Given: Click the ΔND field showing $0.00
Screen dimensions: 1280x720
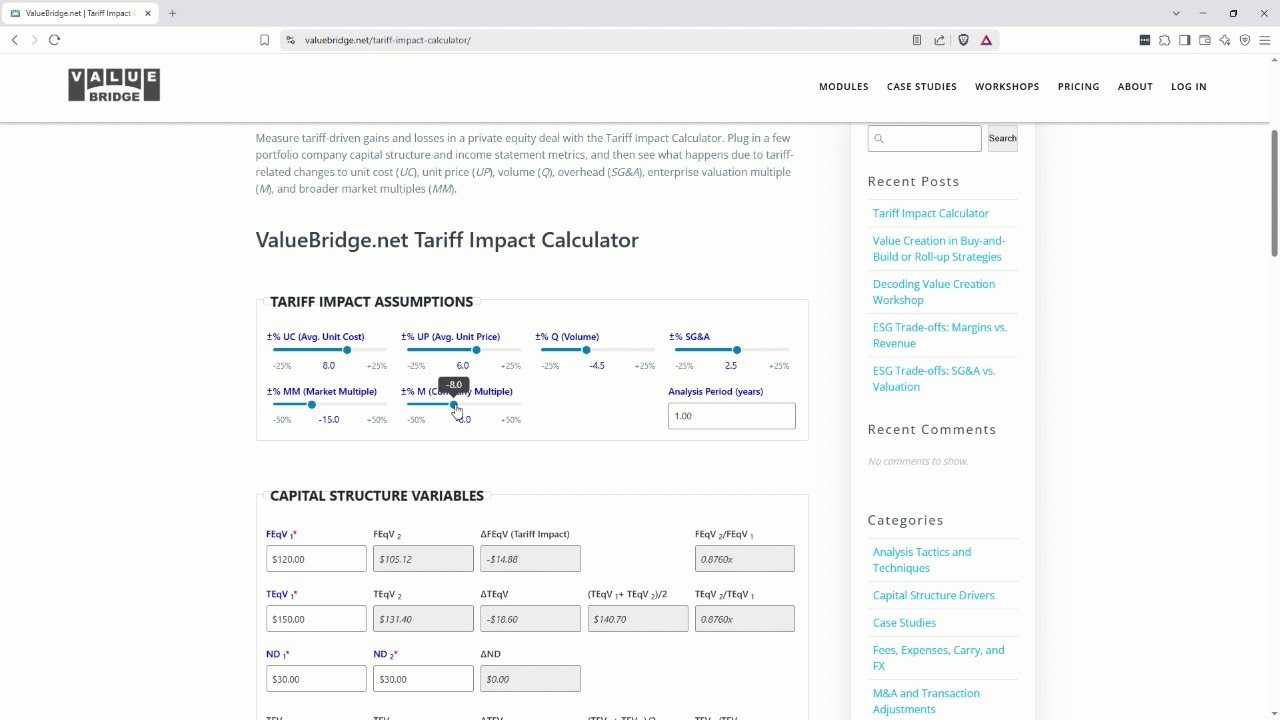Looking at the screenshot, I should click(x=530, y=679).
